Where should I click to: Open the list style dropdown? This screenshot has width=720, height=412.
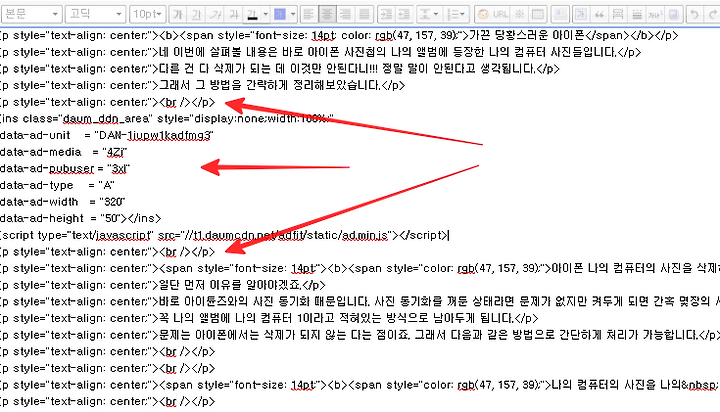(456, 14)
